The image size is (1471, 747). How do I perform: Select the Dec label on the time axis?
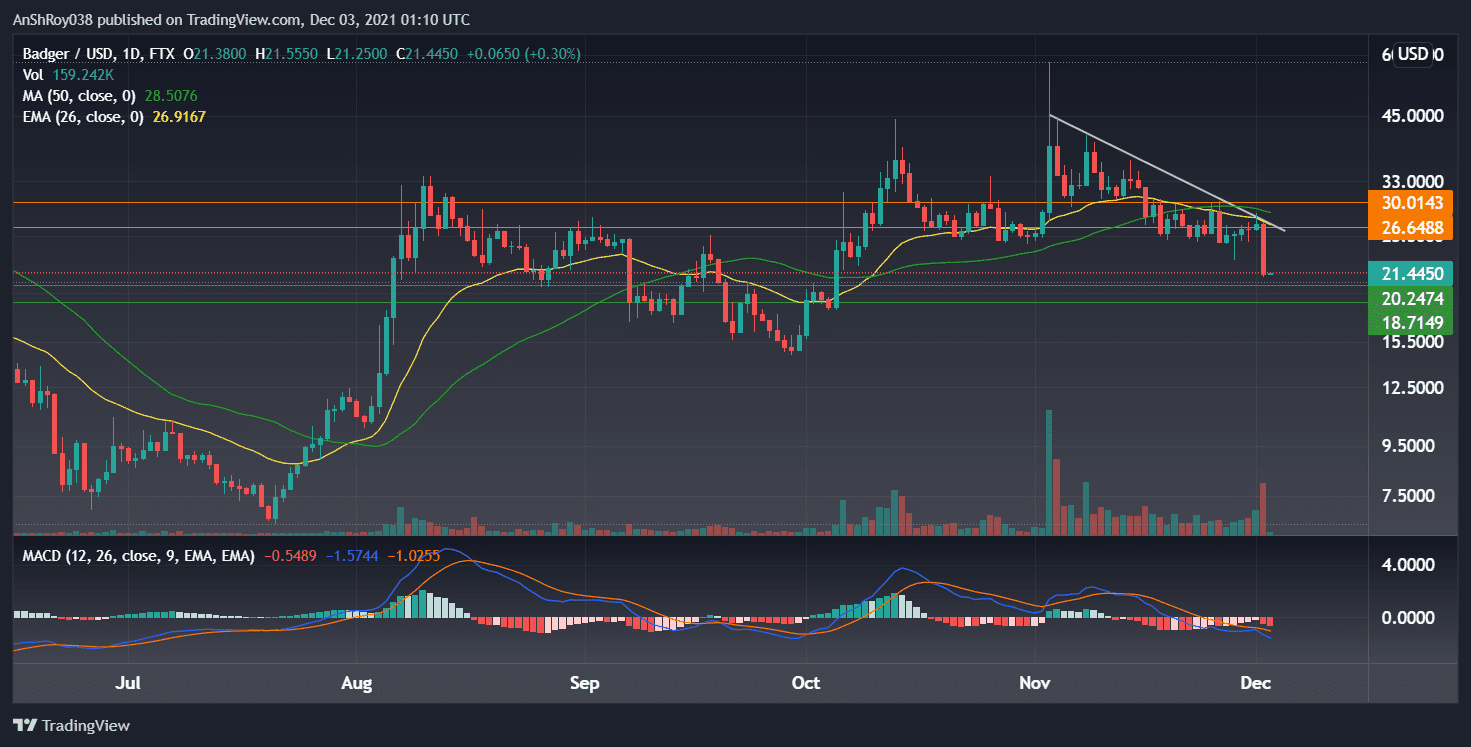[x=1255, y=684]
